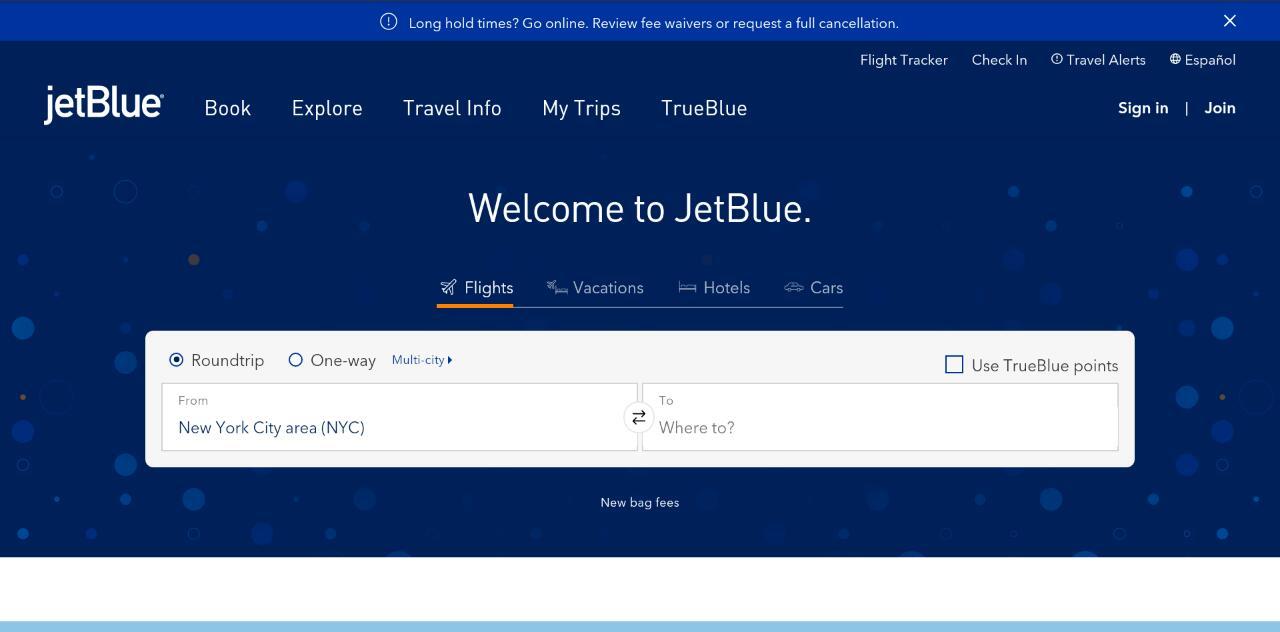
Task: Open the New bag fees link
Action: point(640,503)
